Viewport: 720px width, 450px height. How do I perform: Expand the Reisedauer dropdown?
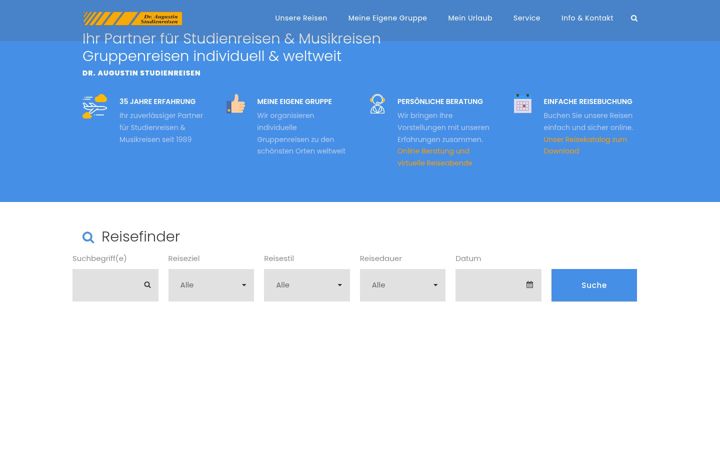[x=403, y=285]
